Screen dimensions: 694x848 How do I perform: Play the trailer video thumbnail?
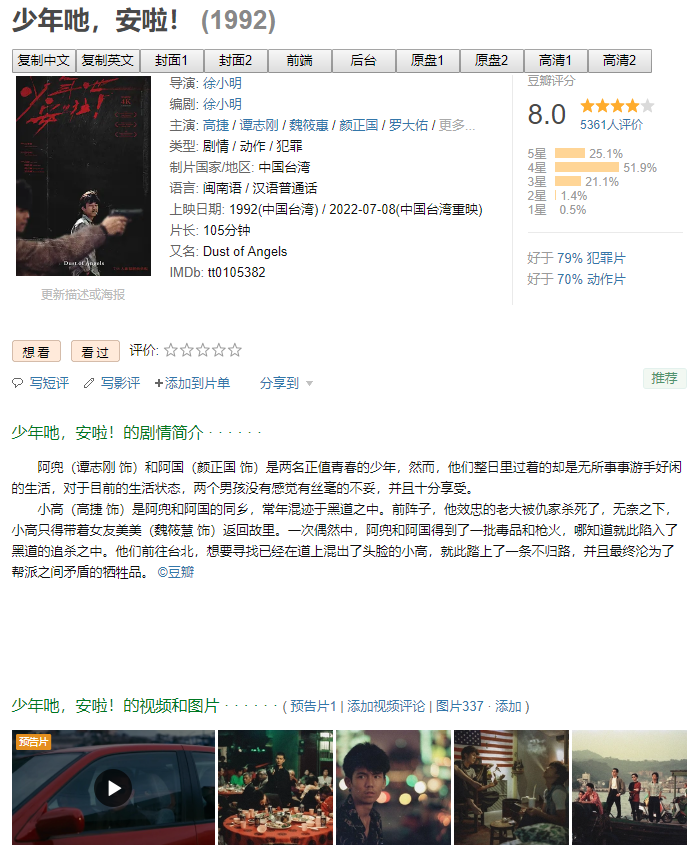click(113, 787)
